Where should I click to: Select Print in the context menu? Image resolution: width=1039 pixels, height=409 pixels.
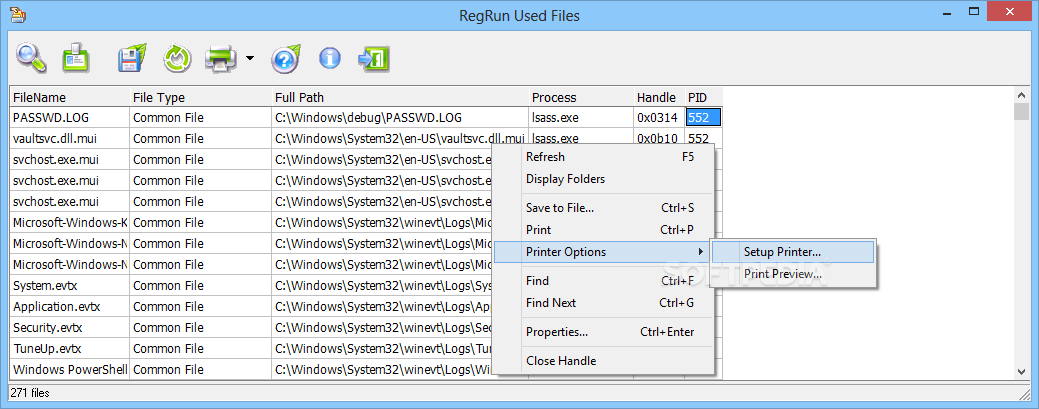click(x=604, y=230)
